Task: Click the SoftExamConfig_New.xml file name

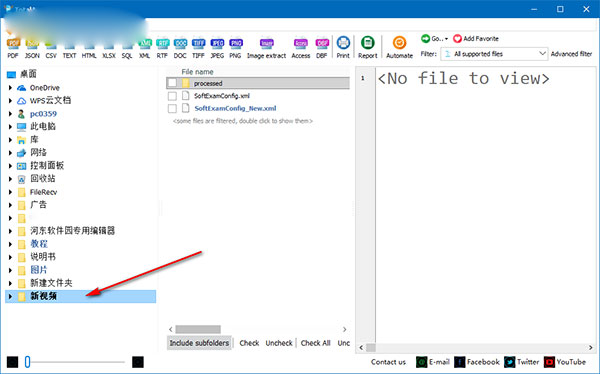Action: (x=235, y=108)
